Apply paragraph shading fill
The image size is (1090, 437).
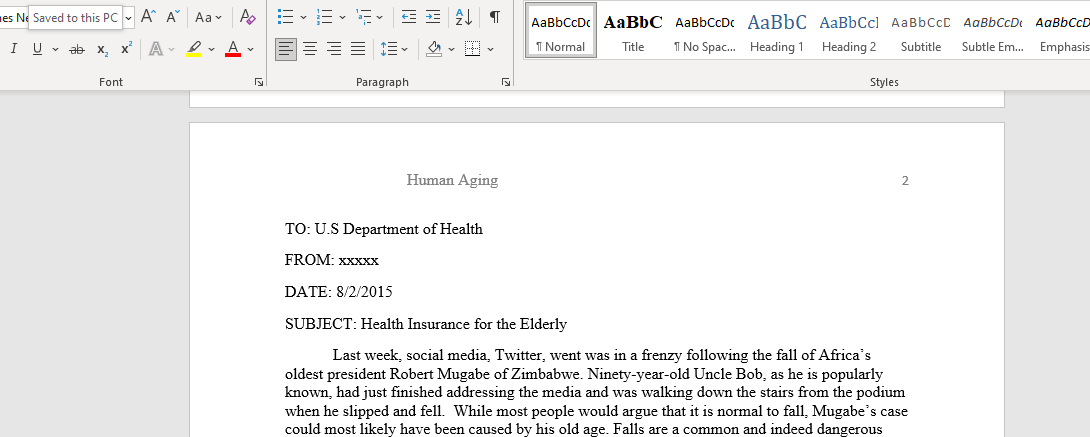click(x=434, y=49)
